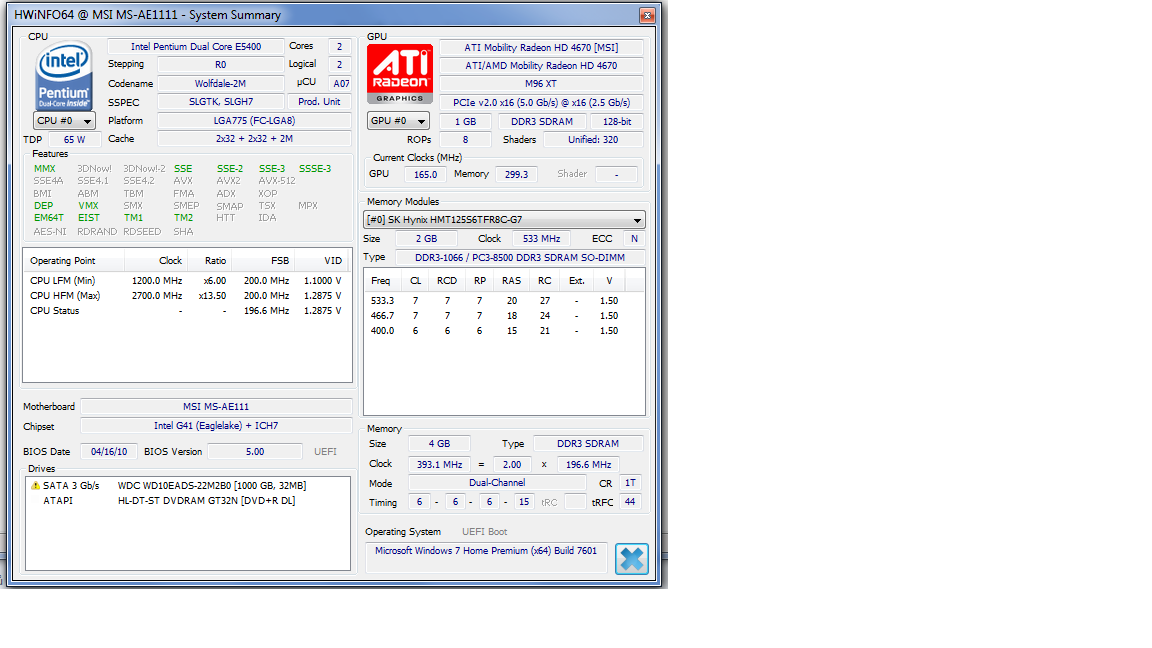
Task: Click the 165.0 GPU clock value
Action: pos(425,175)
